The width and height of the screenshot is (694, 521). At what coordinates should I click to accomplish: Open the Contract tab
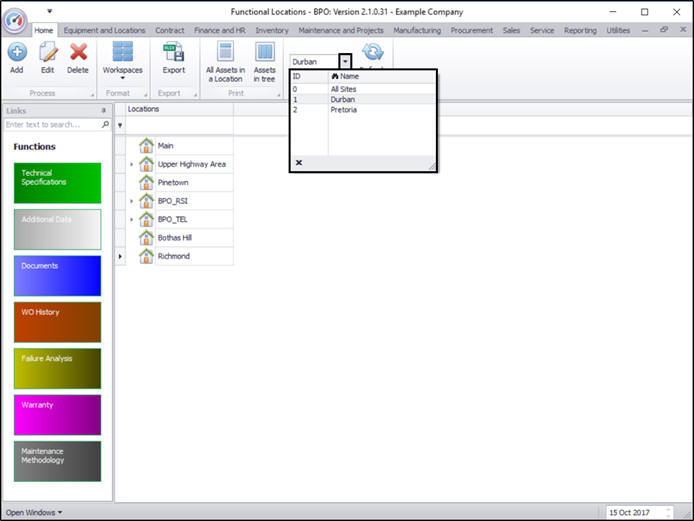pos(170,30)
